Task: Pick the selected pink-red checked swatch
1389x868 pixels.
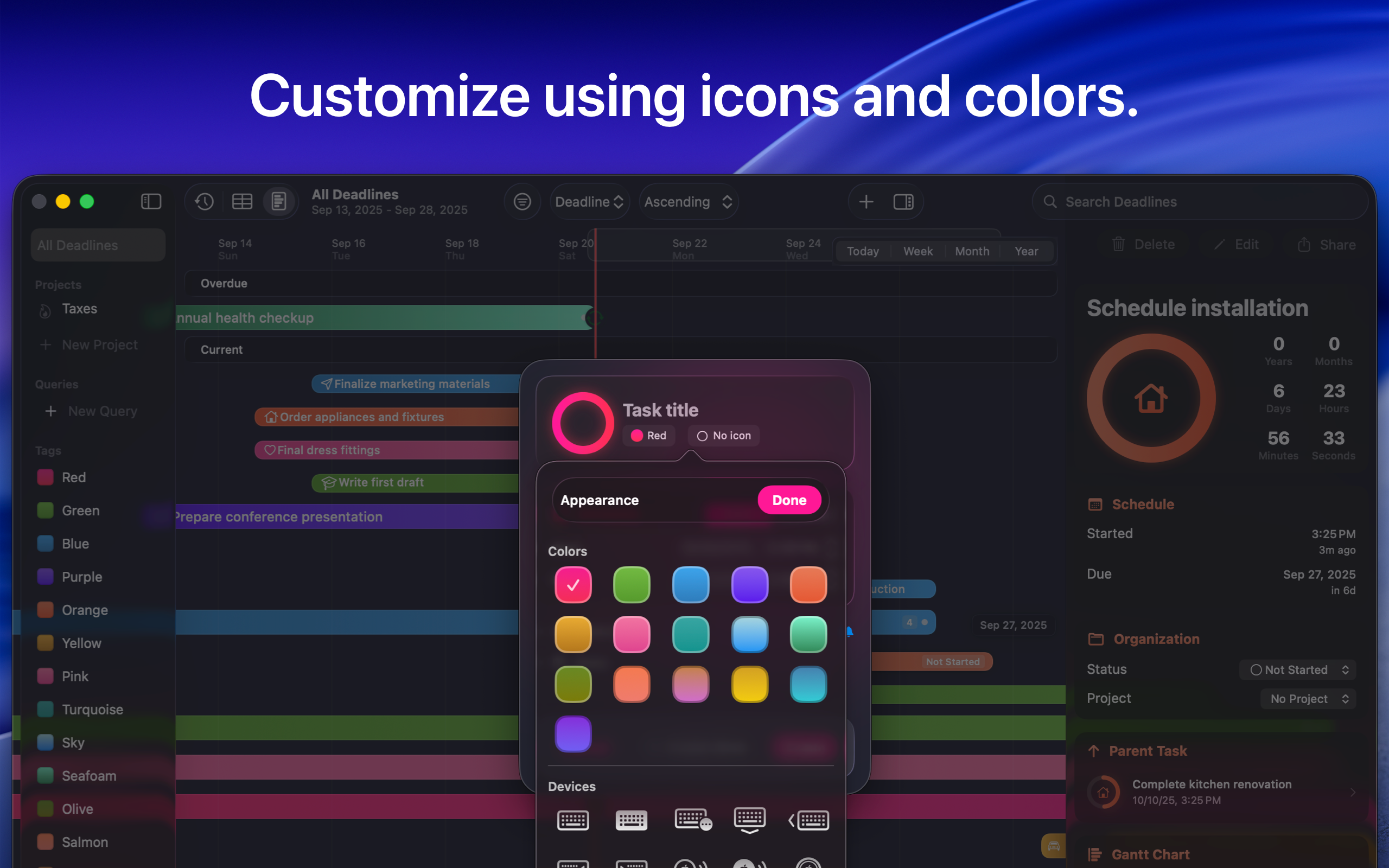Action: (573, 585)
